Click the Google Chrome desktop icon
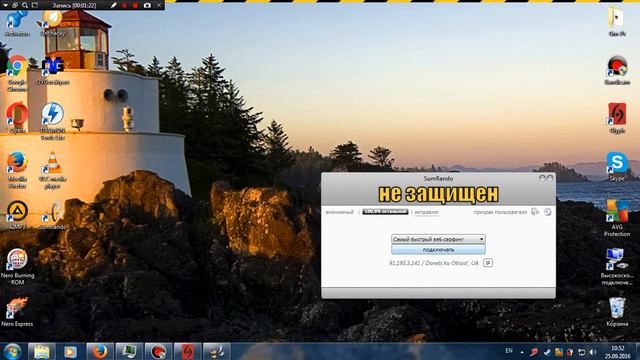The width and height of the screenshot is (640, 360). pyautogui.click(x=17, y=74)
